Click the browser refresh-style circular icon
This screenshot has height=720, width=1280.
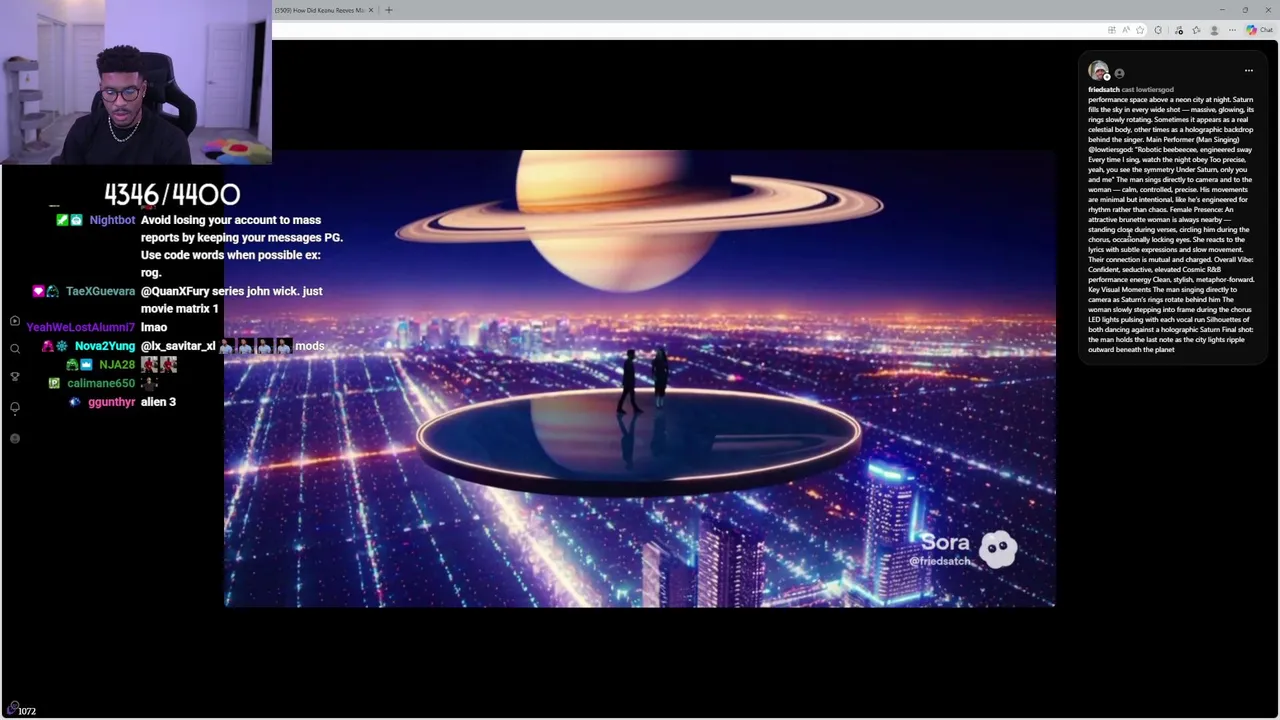tap(1158, 30)
